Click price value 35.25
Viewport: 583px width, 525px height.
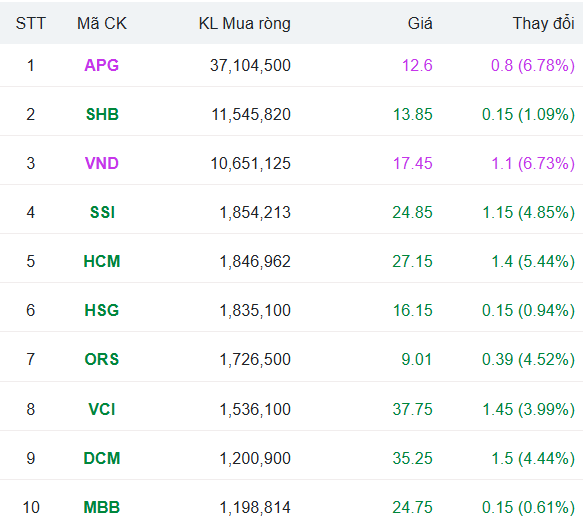[x=412, y=458]
